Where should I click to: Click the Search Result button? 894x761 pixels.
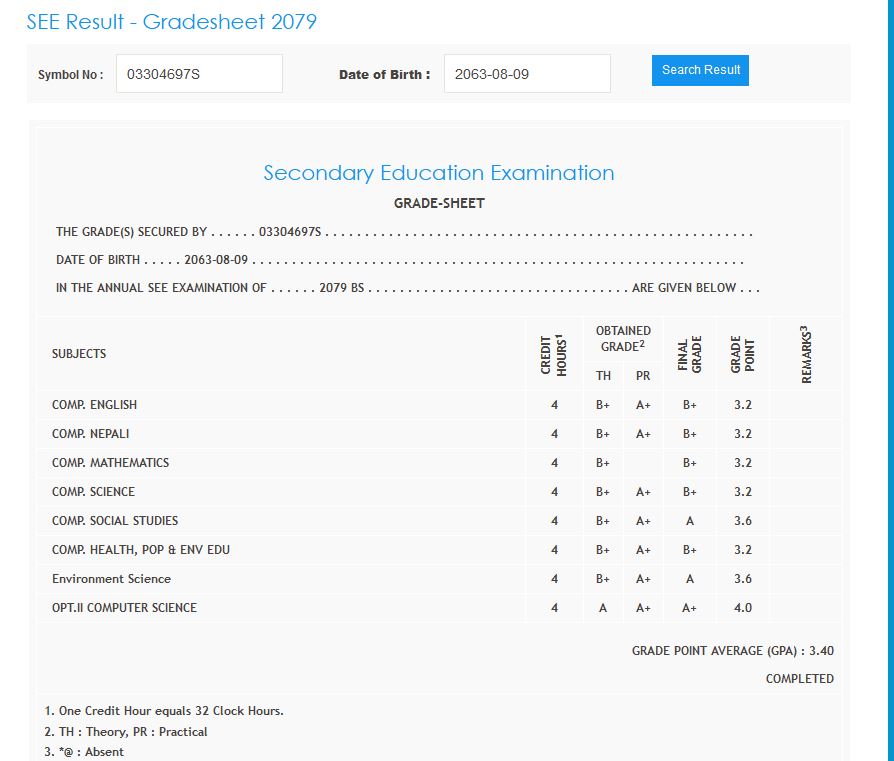coord(700,70)
